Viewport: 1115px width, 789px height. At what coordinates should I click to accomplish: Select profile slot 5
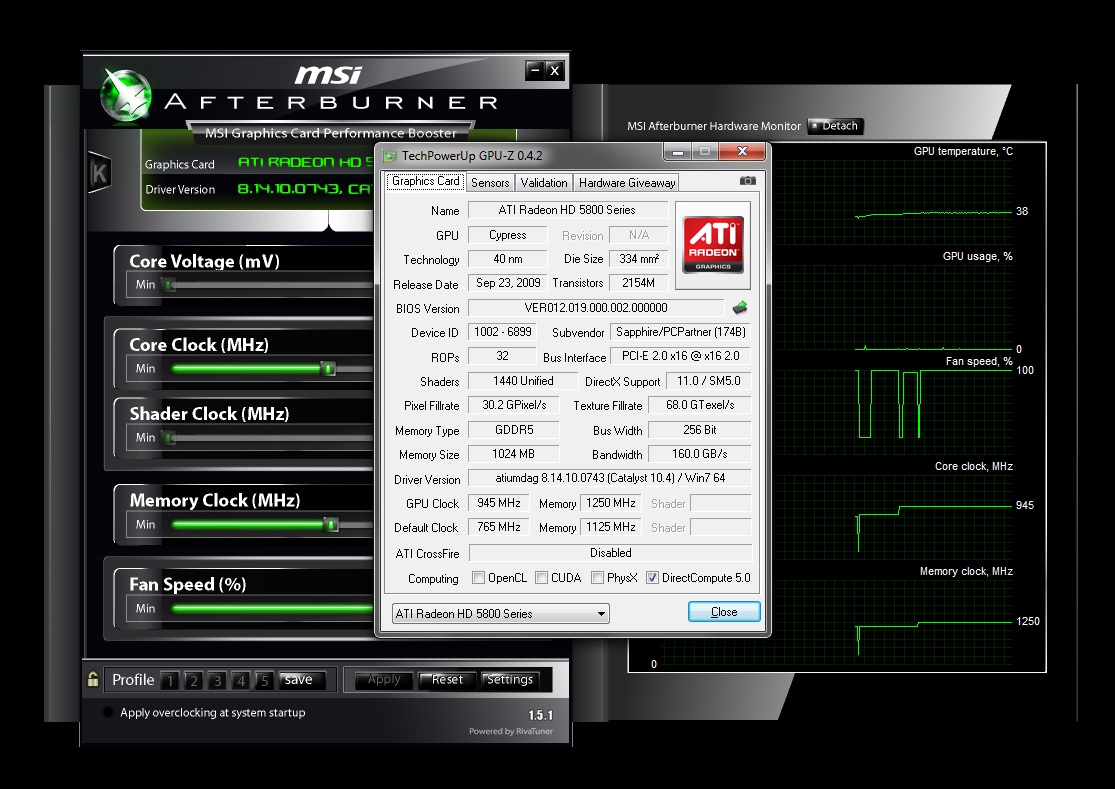(264, 681)
